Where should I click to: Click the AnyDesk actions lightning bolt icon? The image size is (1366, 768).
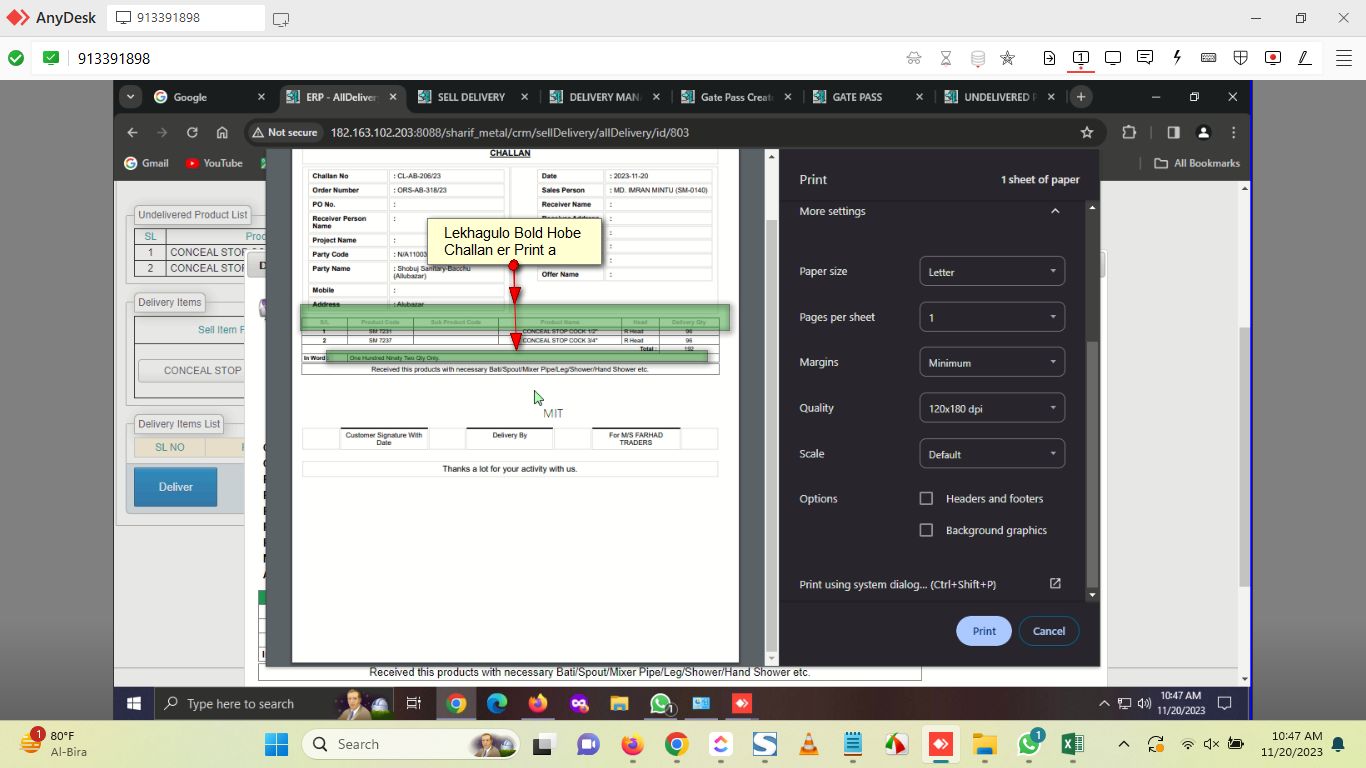click(x=1177, y=58)
